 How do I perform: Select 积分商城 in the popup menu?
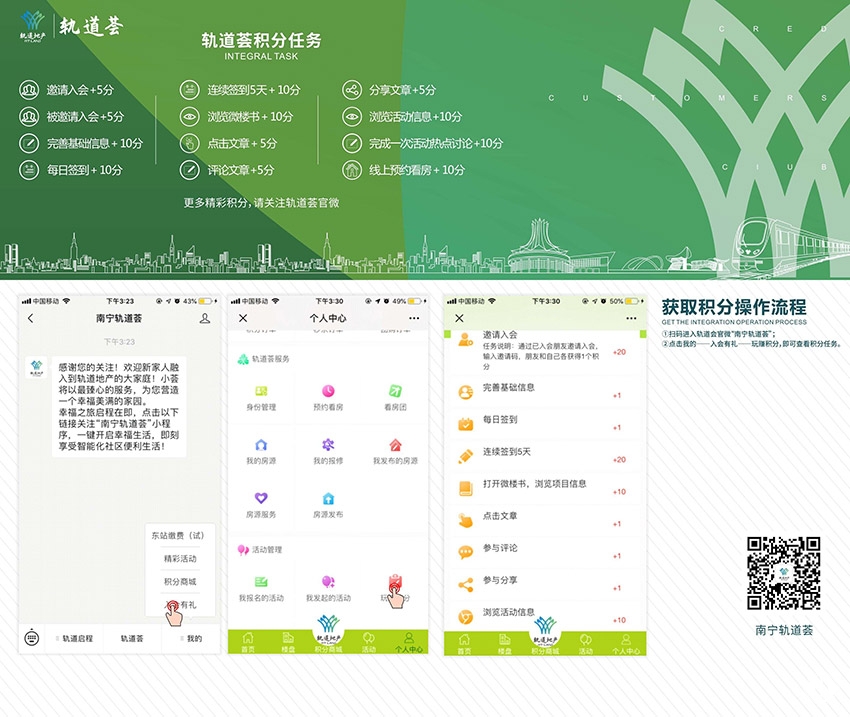(x=180, y=582)
